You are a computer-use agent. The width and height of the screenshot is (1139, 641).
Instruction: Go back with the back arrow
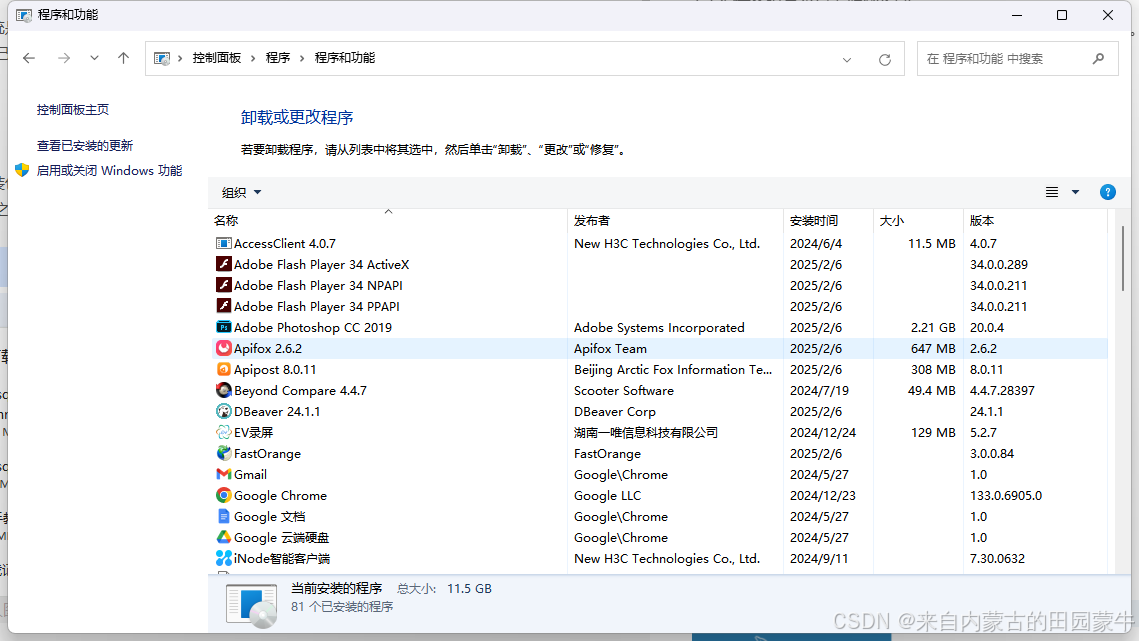click(x=29, y=58)
